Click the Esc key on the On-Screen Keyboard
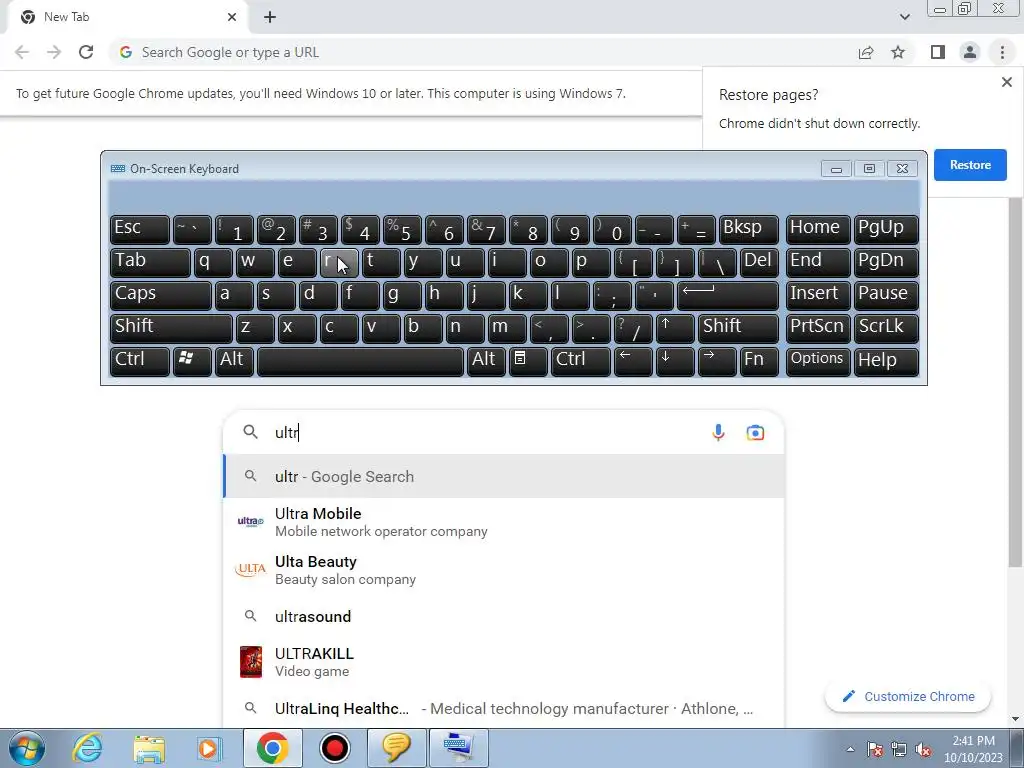This screenshot has height=768, width=1024. 139,228
